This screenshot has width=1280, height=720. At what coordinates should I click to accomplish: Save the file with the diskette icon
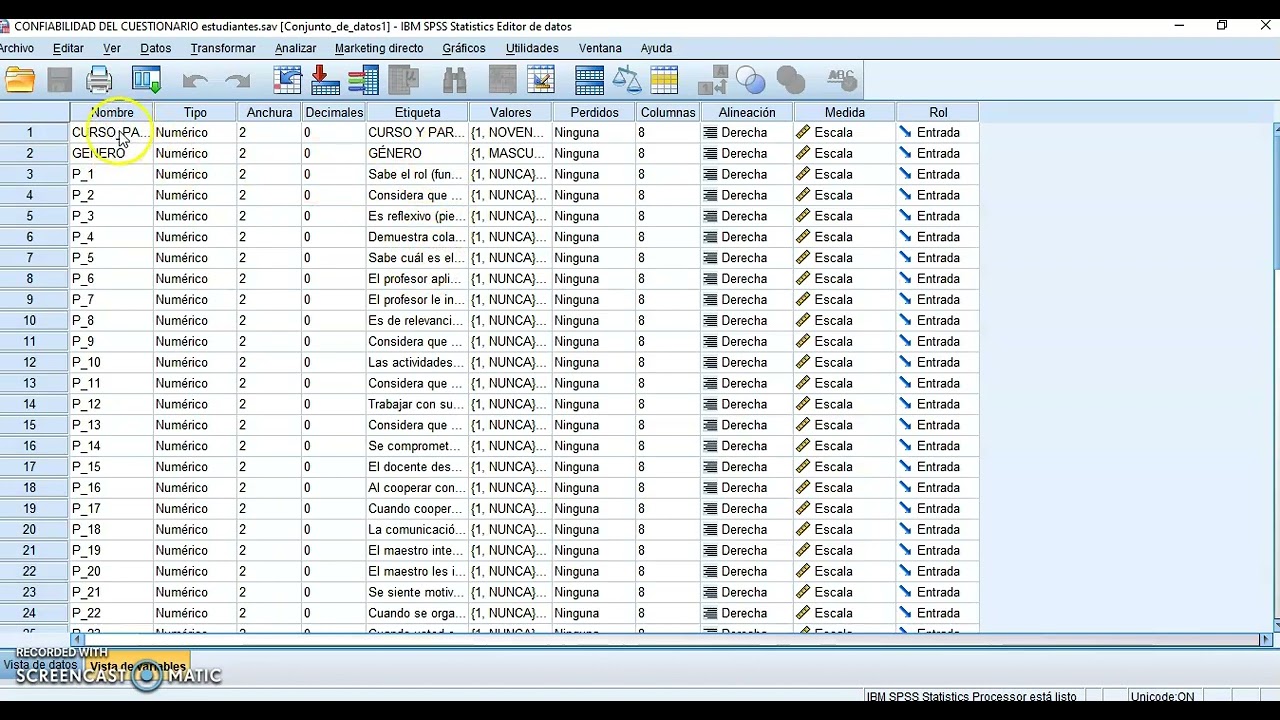pyautogui.click(x=59, y=80)
